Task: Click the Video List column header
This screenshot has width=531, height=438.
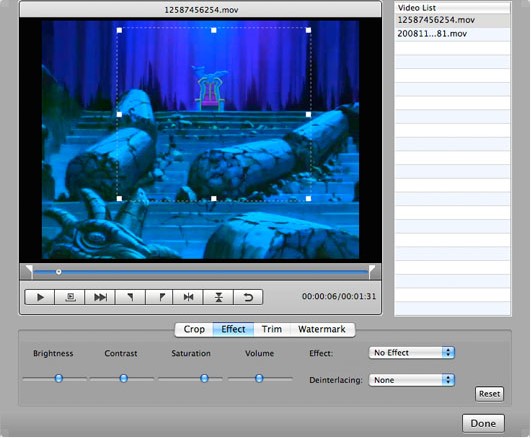Action: point(452,8)
